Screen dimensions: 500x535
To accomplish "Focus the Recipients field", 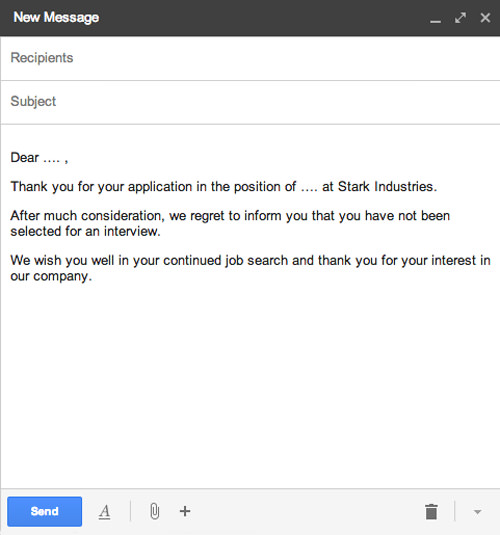I will (250, 58).
